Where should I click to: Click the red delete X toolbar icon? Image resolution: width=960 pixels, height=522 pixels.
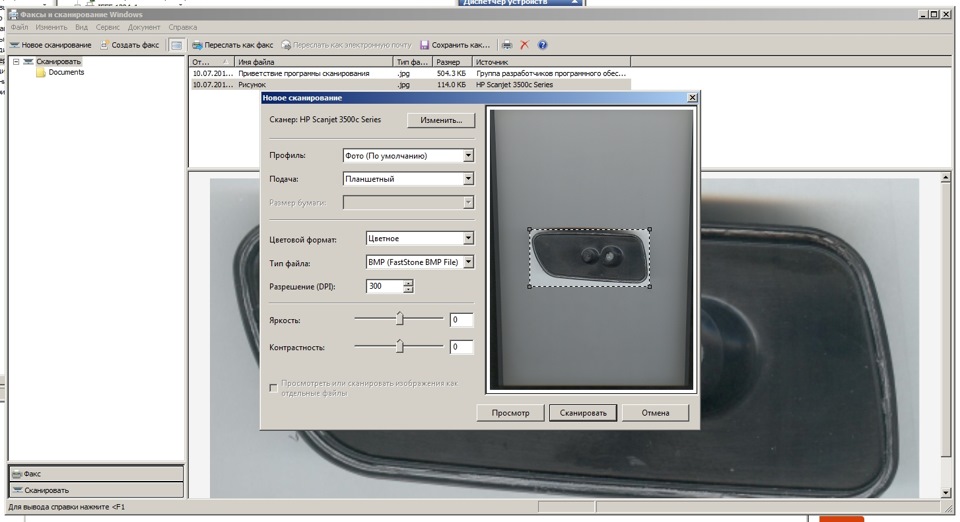525,45
